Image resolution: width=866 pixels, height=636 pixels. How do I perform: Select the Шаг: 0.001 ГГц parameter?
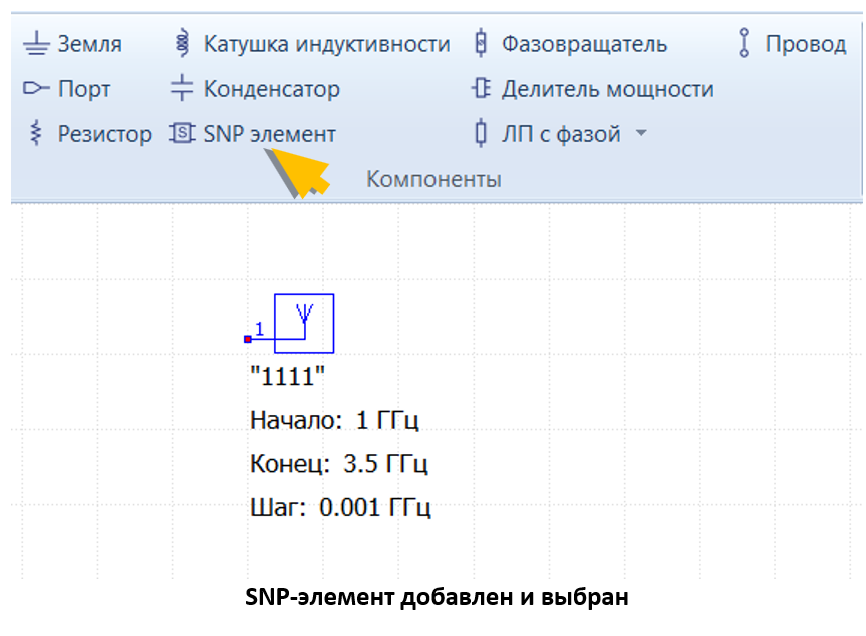point(339,508)
